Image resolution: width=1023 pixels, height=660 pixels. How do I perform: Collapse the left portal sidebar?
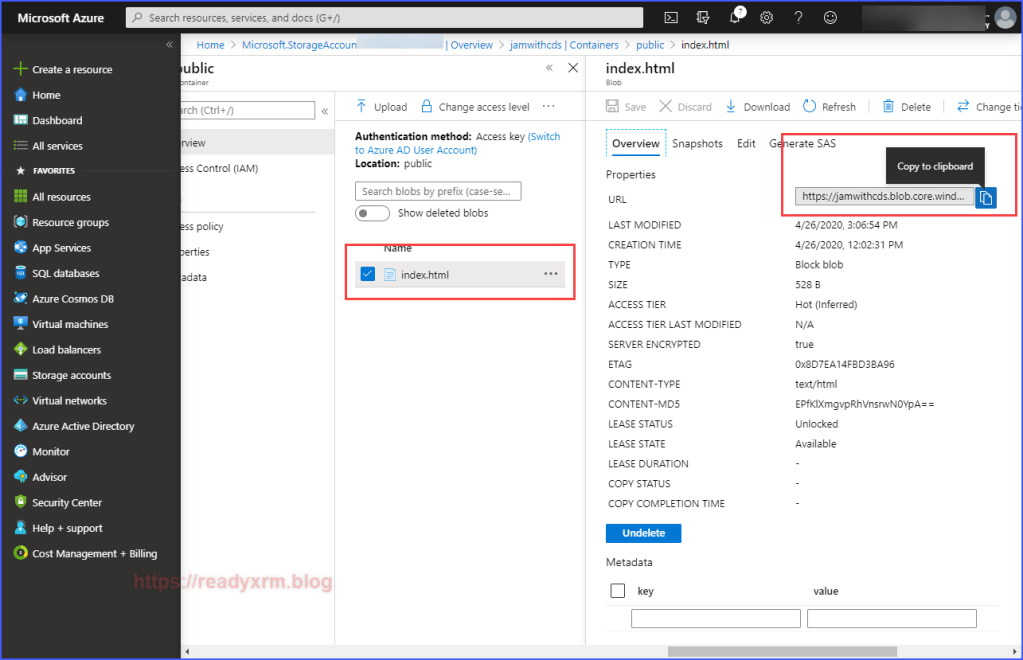pyautogui.click(x=169, y=45)
